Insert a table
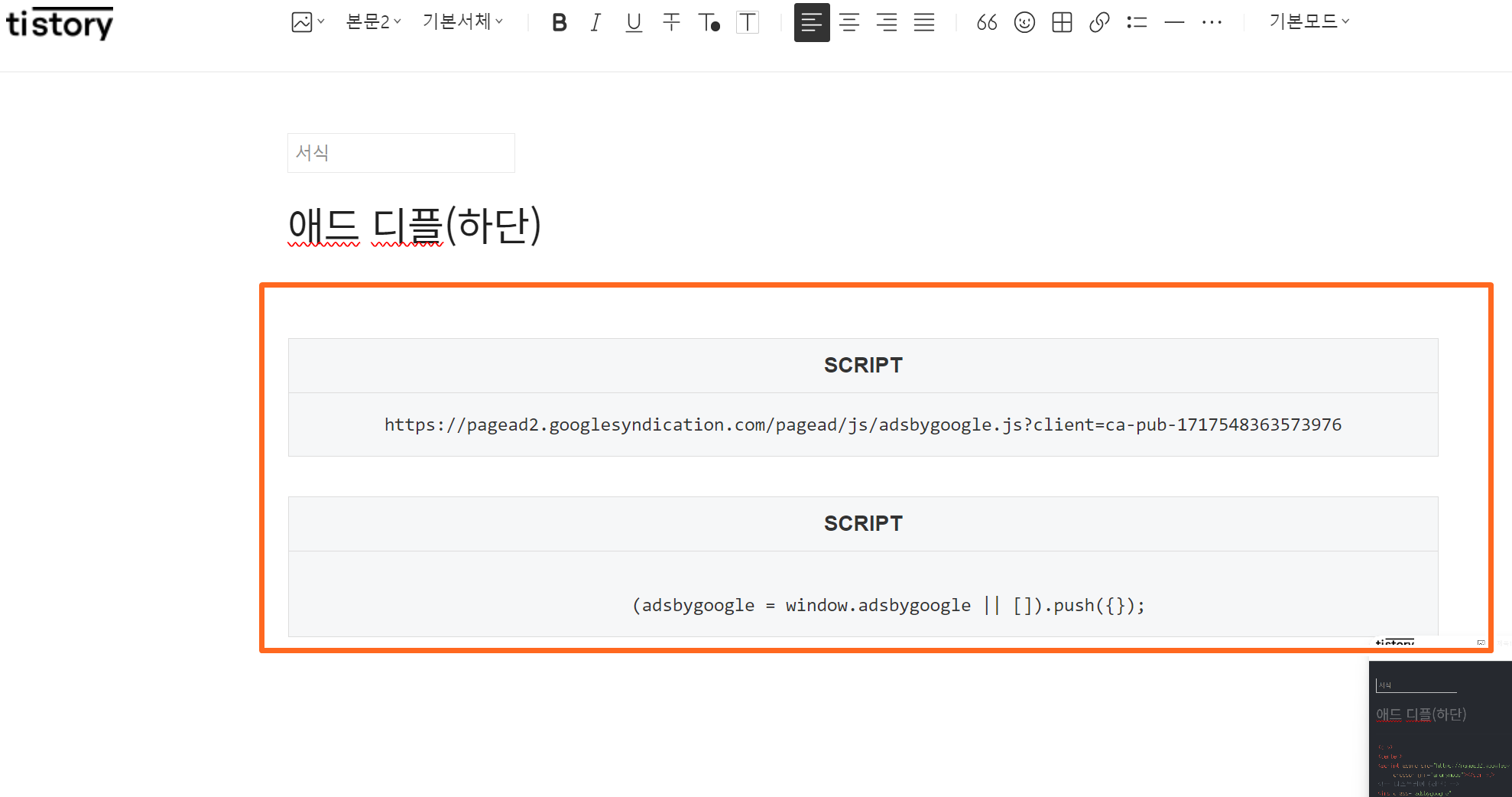 [1062, 22]
